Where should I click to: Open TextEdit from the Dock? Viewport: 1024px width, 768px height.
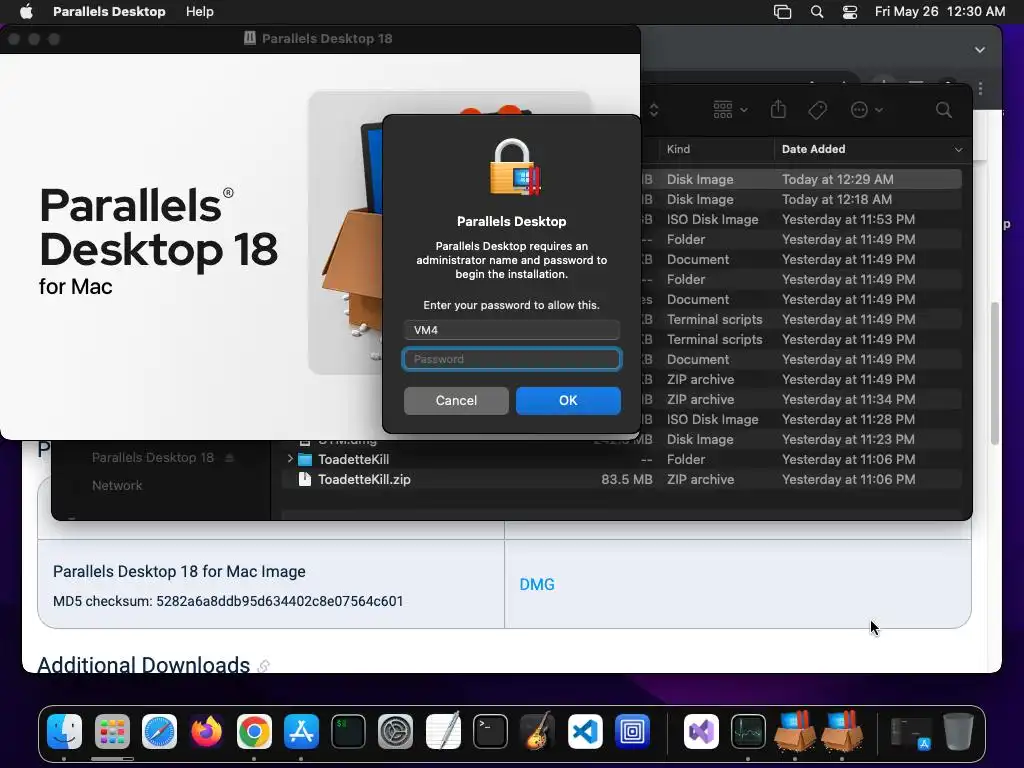(443, 731)
